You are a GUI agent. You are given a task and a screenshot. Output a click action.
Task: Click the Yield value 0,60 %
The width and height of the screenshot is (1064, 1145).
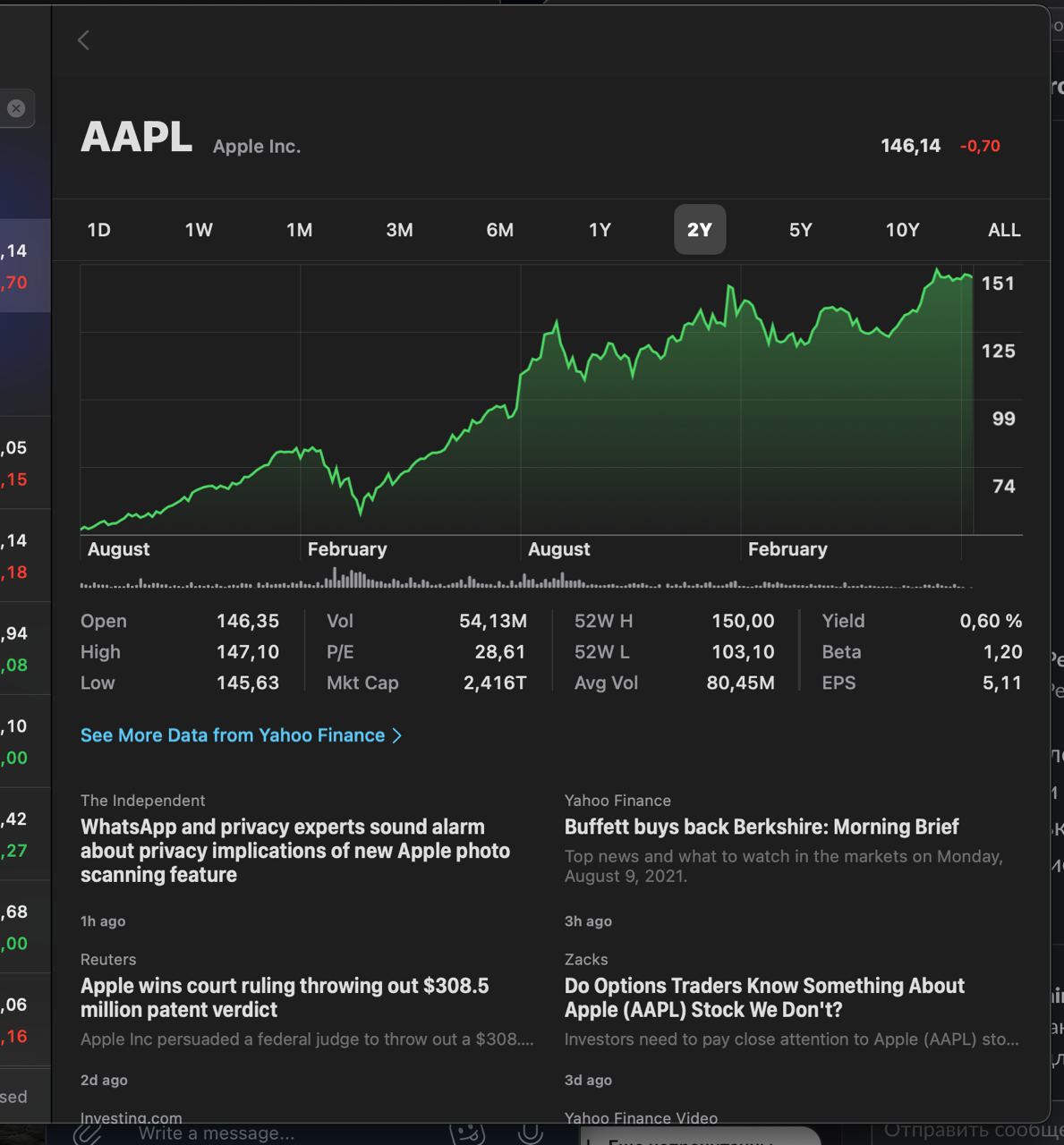click(991, 621)
